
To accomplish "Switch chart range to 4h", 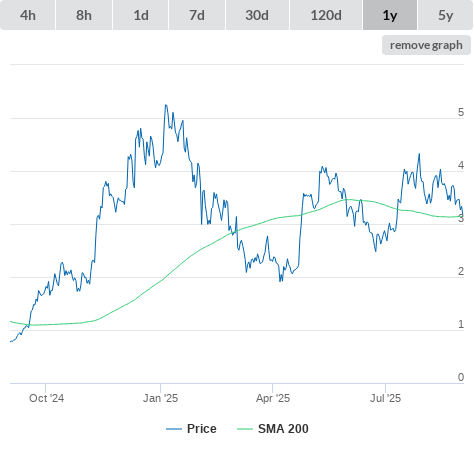I will click(28, 15).
